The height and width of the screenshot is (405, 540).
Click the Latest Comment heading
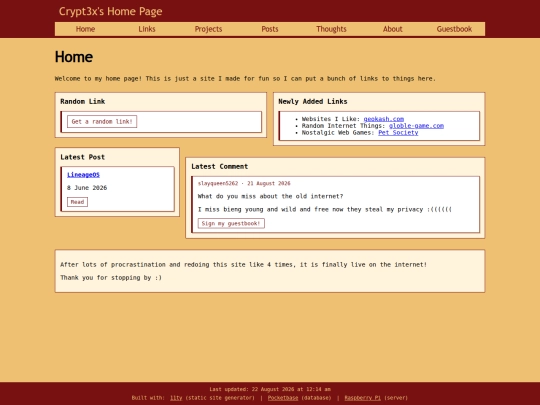click(220, 167)
